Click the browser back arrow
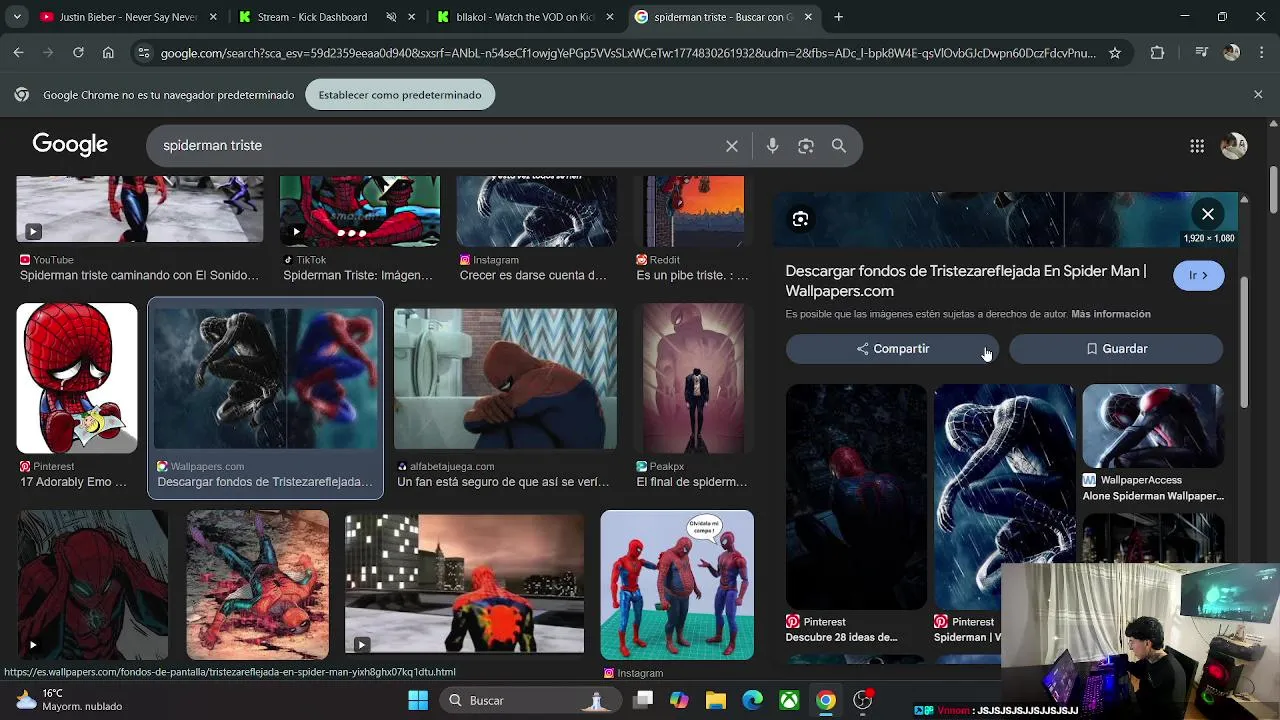 click(x=18, y=53)
